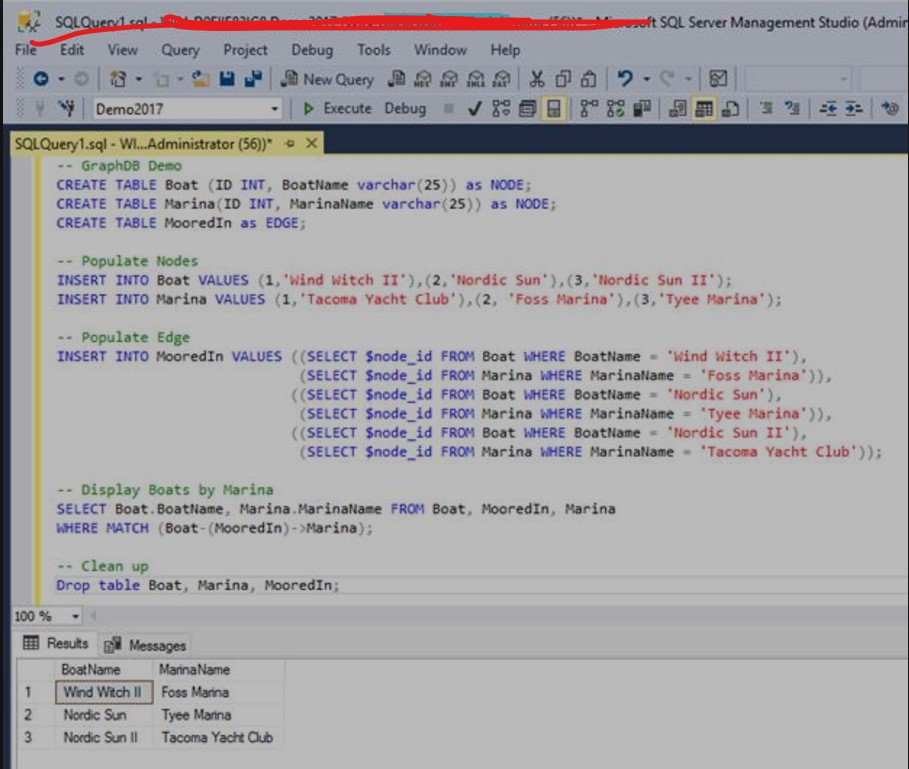
Task: Close the SQLQuery1.sql tab
Action: 311,143
